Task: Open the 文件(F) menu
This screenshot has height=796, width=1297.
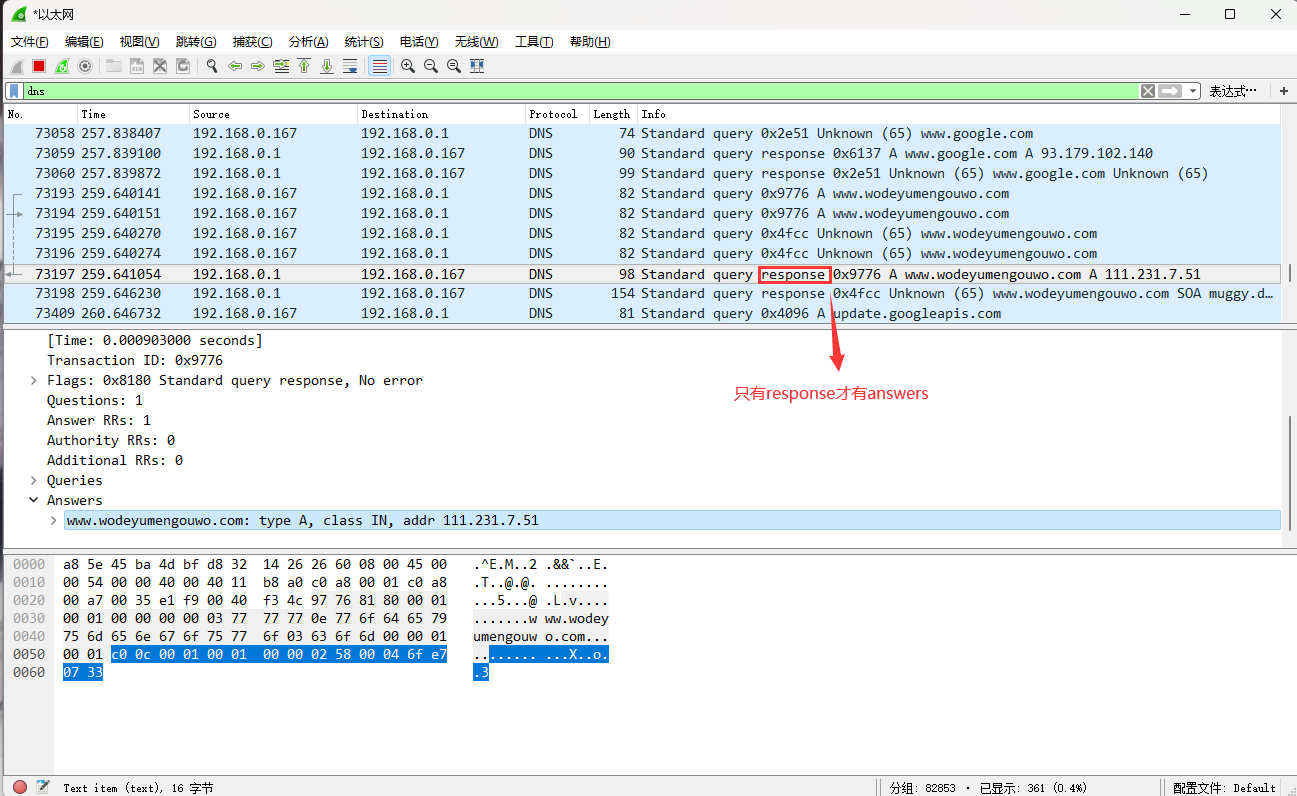Action: tap(30, 42)
